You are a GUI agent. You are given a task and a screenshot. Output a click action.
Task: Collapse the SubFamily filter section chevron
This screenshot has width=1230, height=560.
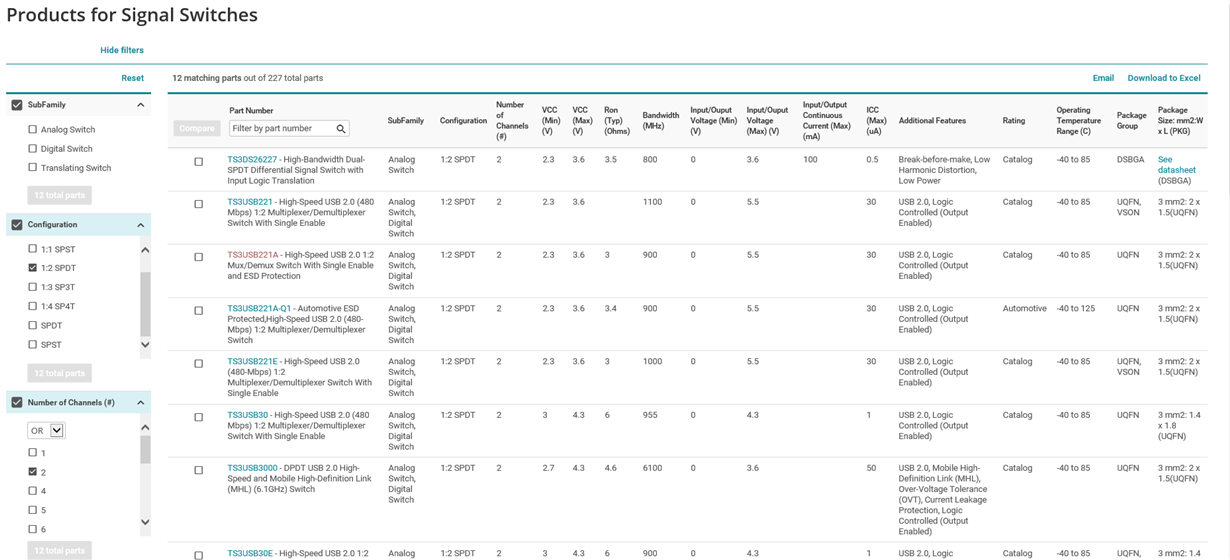(141, 105)
